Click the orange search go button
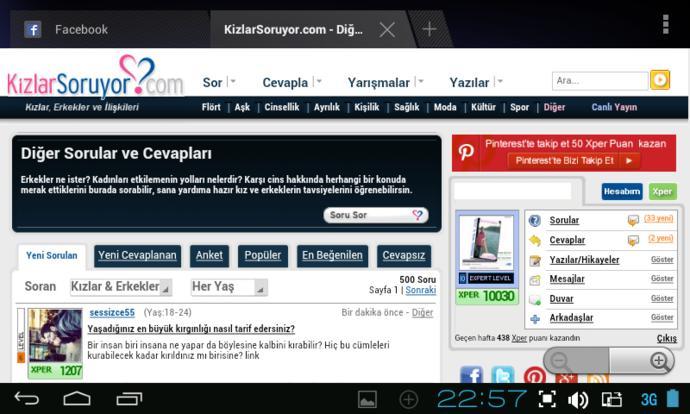The height and width of the screenshot is (414, 690). (x=660, y=80)
